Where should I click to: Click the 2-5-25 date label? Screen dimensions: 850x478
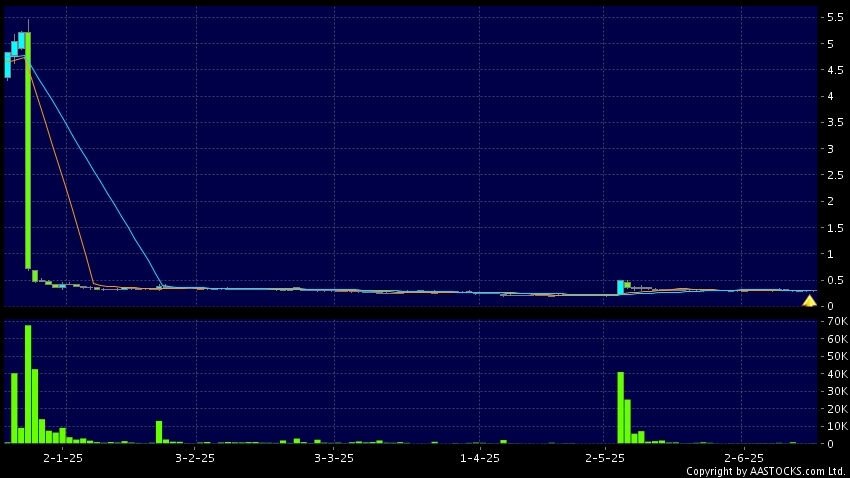click(x=605, y=458)
